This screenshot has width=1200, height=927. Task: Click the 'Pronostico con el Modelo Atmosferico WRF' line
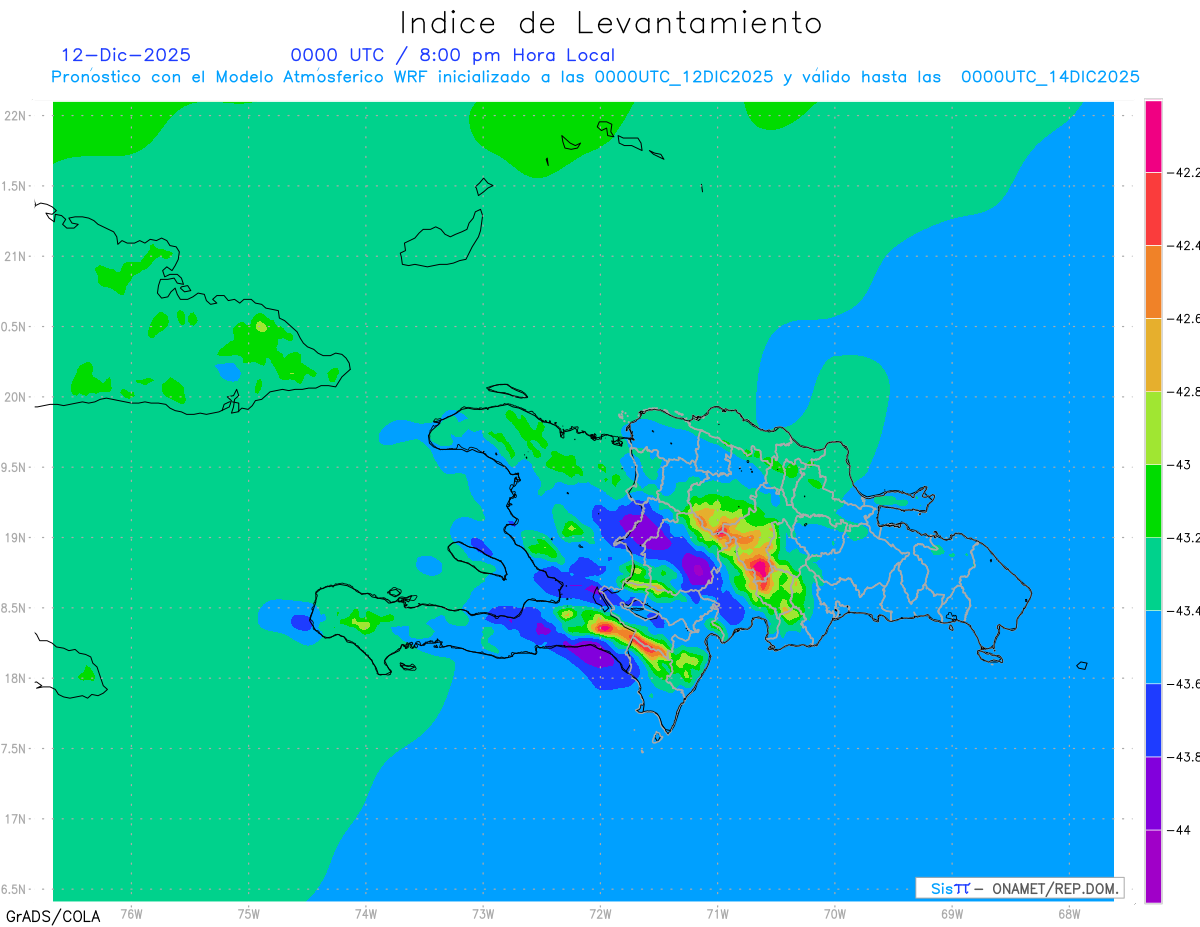596,77
